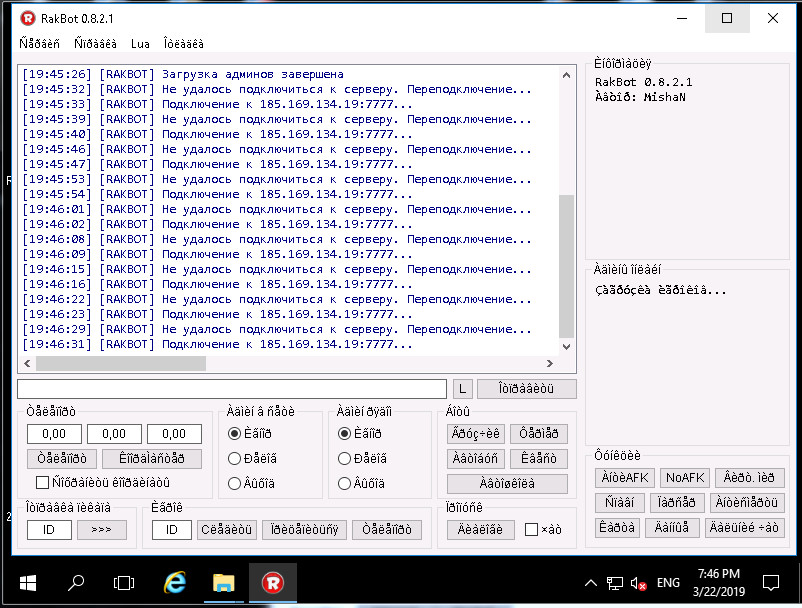
Task: Show hidden tray icons chevron
Action: pos(591,583)
